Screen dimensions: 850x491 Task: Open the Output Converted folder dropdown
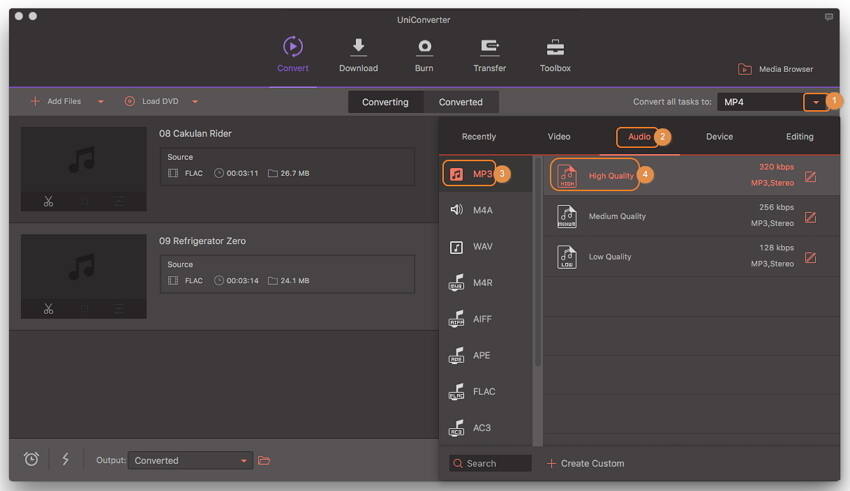190,461
